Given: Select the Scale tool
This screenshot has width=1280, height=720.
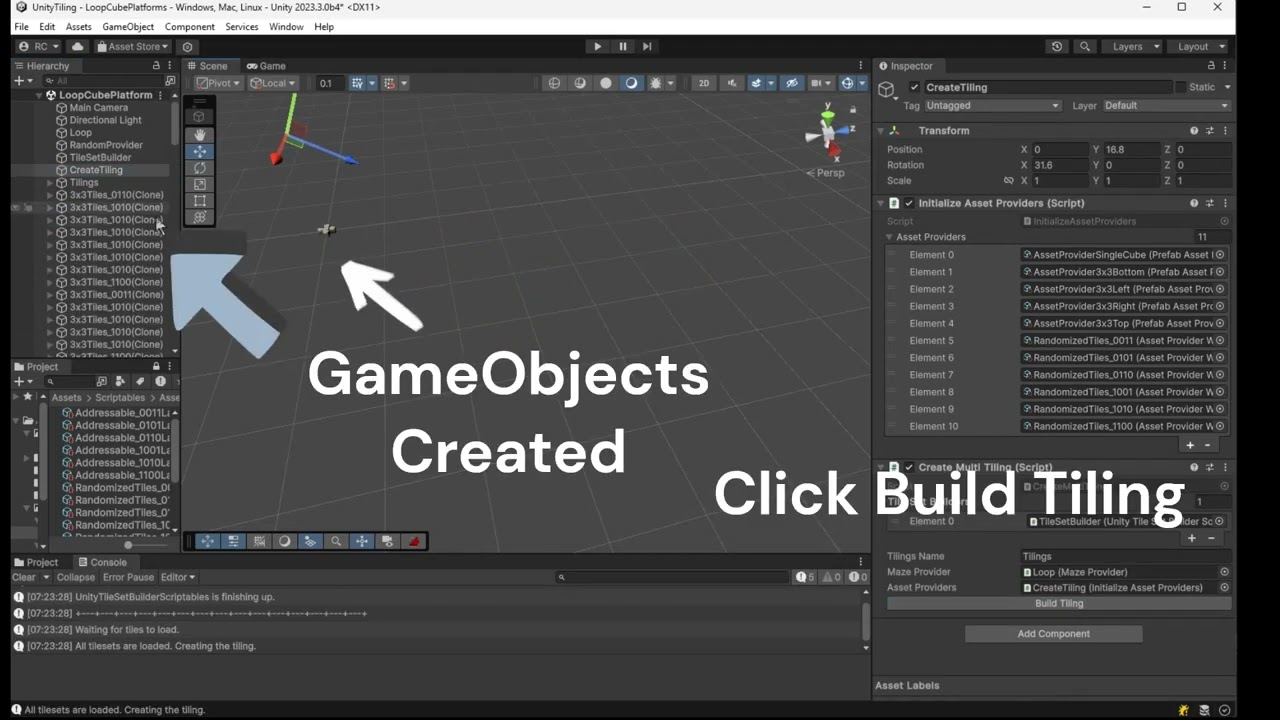Looking at the screenshot, I should [x=200, y=184].
